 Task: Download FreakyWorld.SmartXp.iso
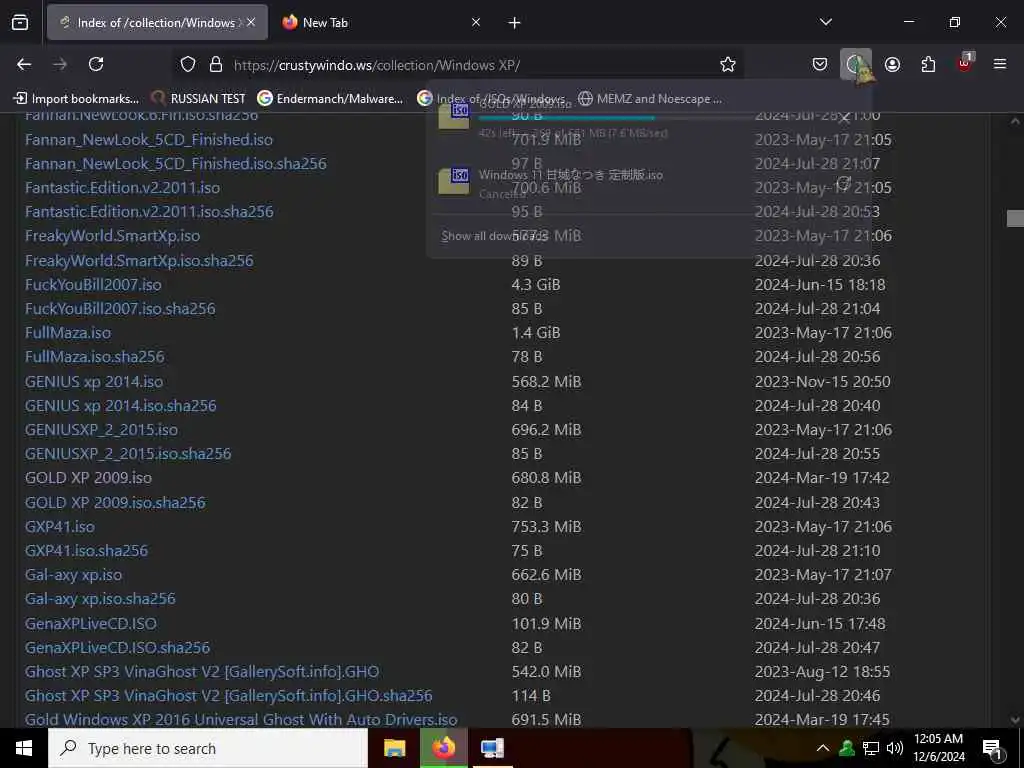pos(112,236)
